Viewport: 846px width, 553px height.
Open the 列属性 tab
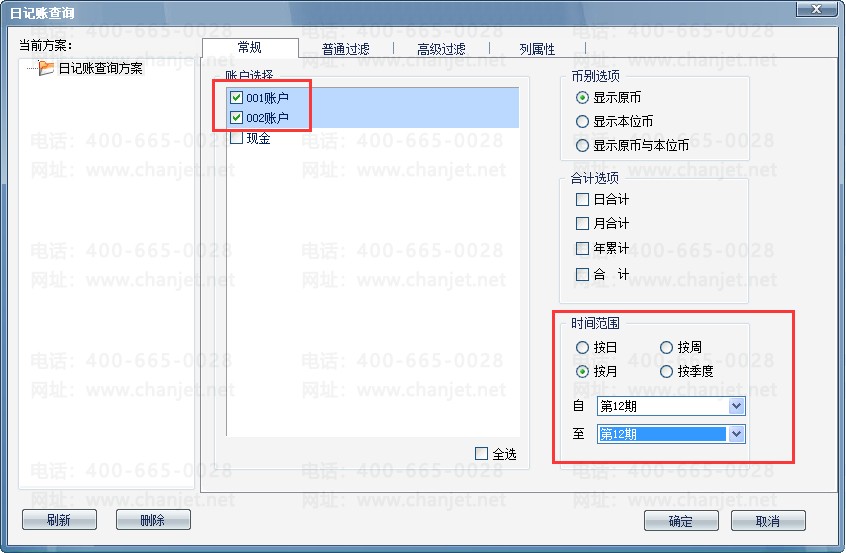tap(537, 49)
